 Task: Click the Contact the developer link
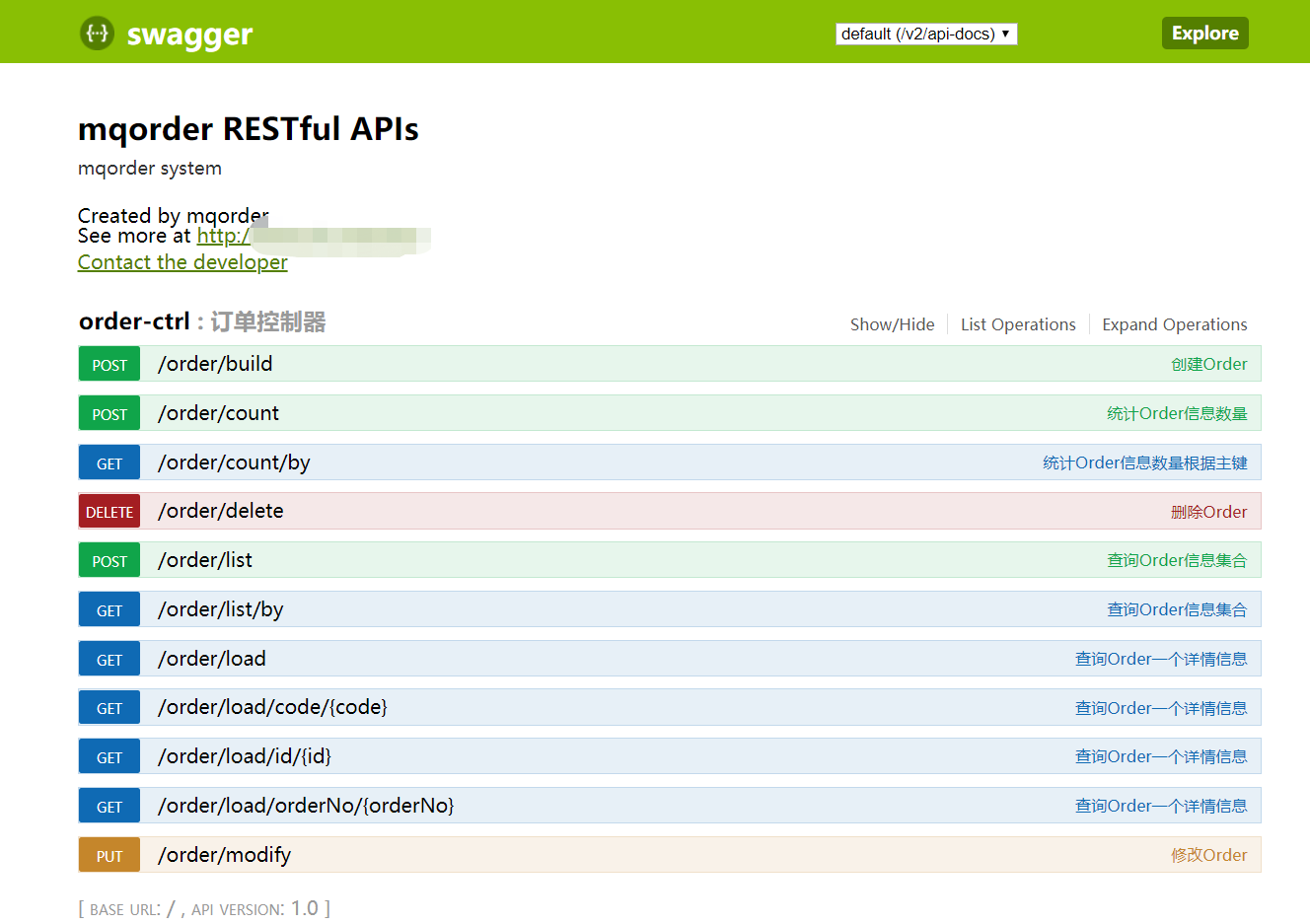[x=182, y=262]
